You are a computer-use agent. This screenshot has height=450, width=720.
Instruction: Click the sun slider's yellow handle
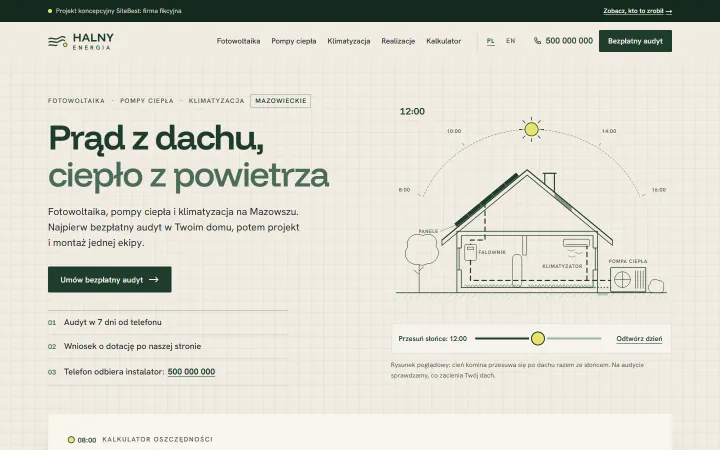[538, 338]
